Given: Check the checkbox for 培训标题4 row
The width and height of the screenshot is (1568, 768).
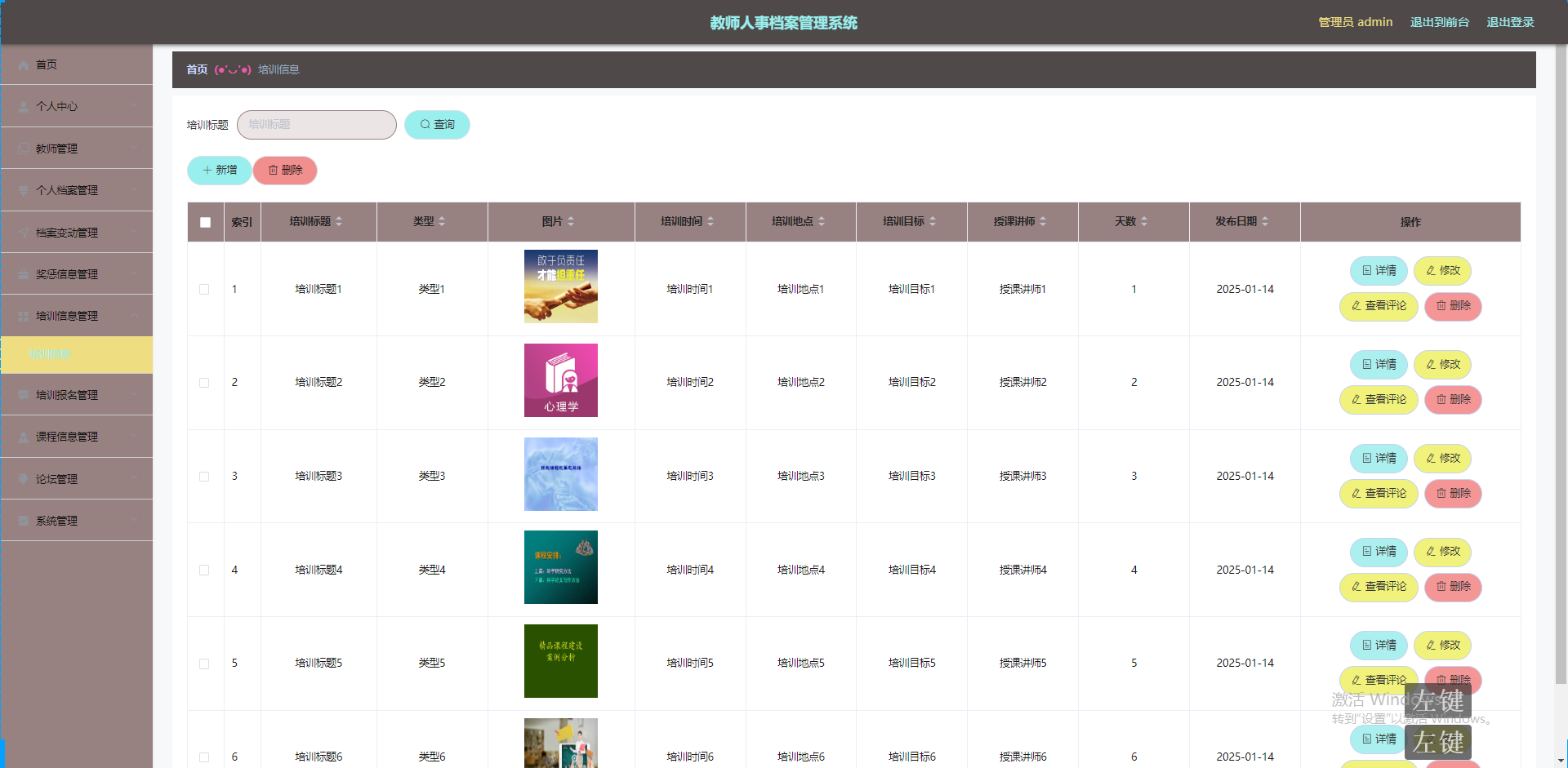Looking at the screenshot, I should pyautogui.click(x=205, y=570).
